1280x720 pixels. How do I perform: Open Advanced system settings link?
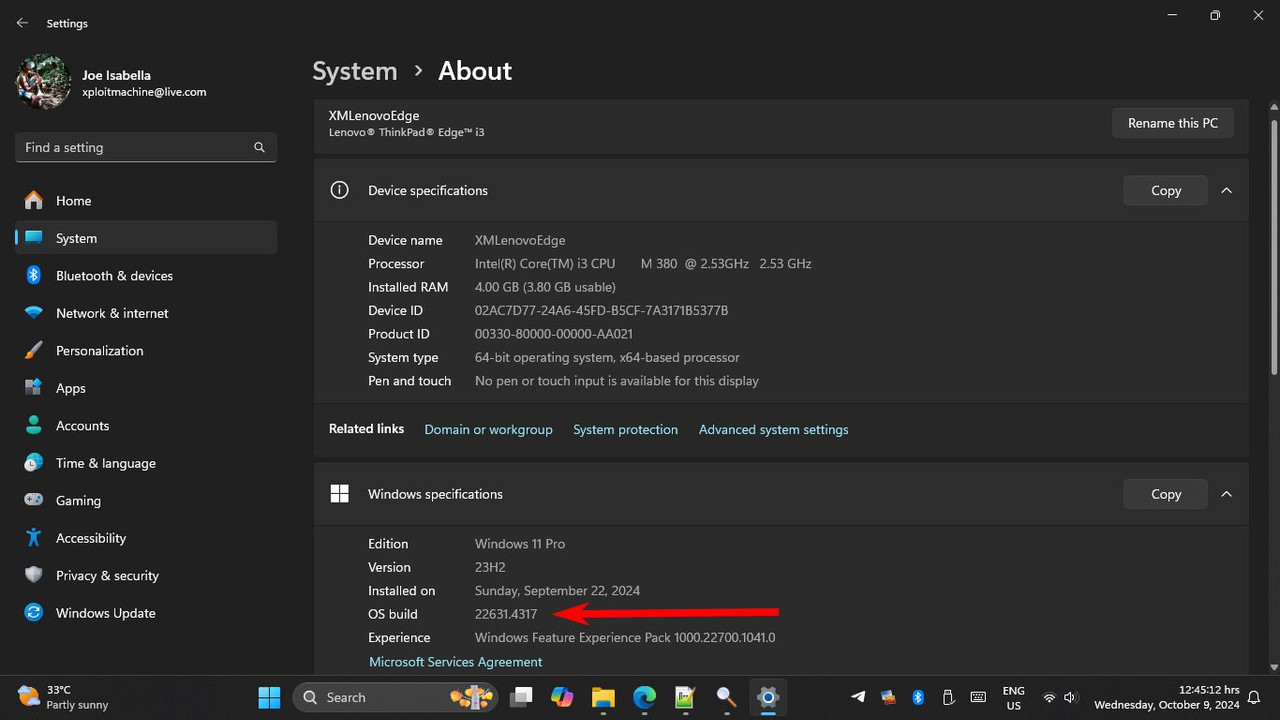[x=773, y=429]
